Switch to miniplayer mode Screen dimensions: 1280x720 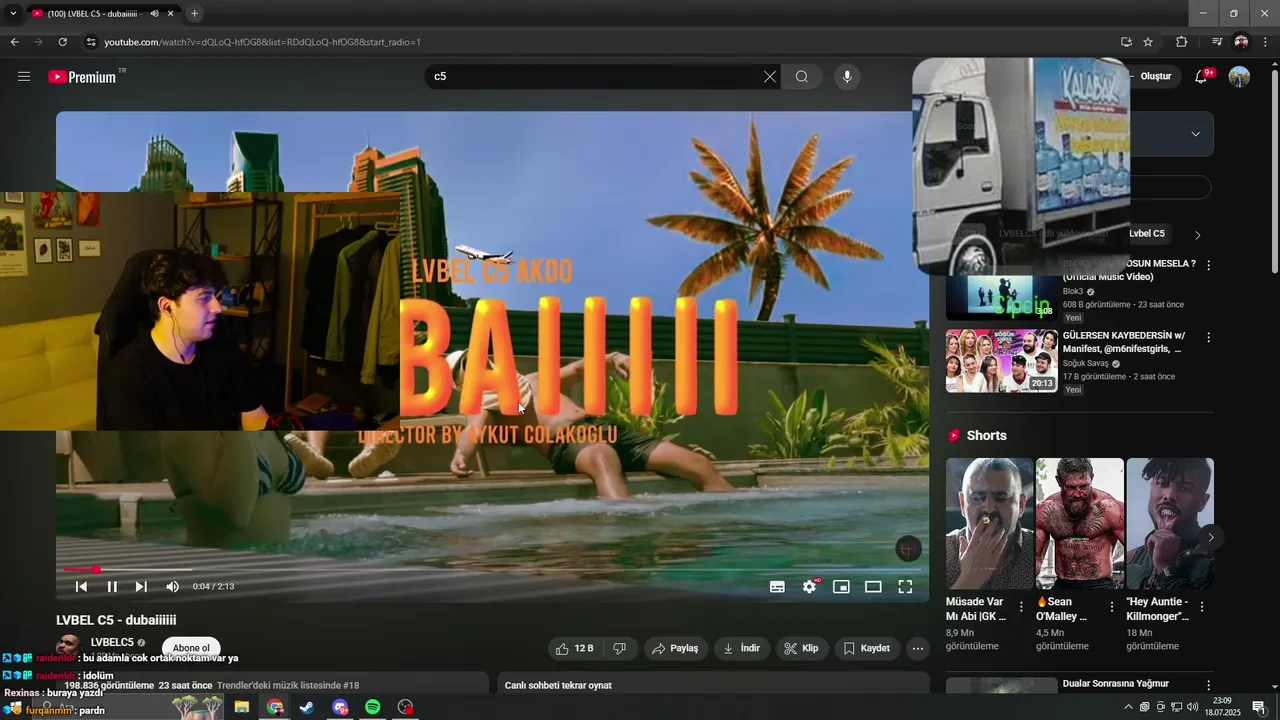[841, 587]
